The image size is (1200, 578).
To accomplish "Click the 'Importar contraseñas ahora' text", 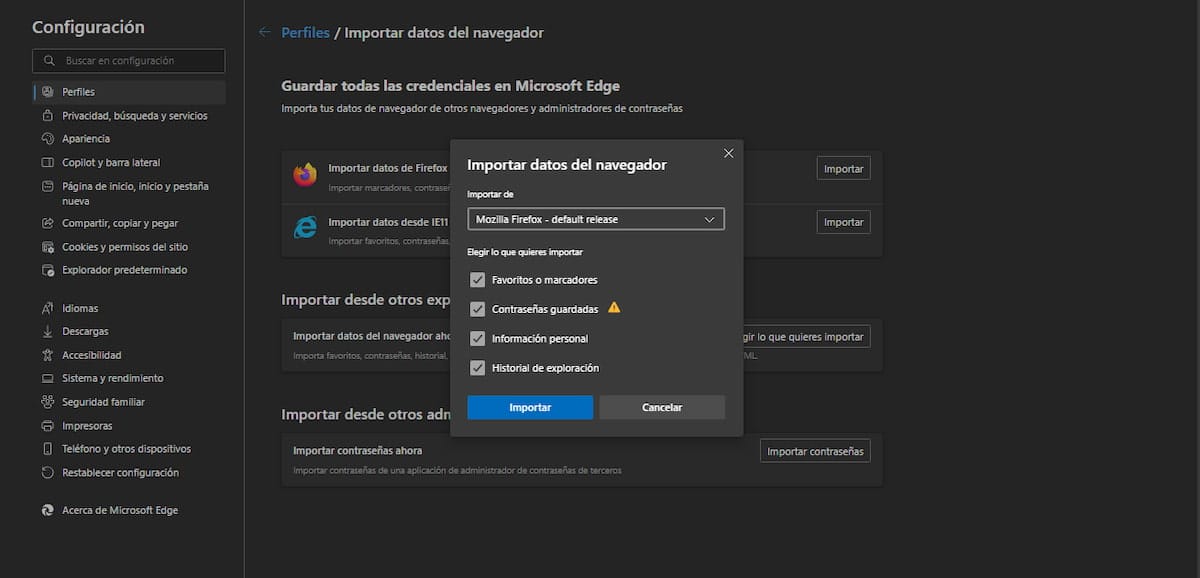I will click(x=357, y=450).
